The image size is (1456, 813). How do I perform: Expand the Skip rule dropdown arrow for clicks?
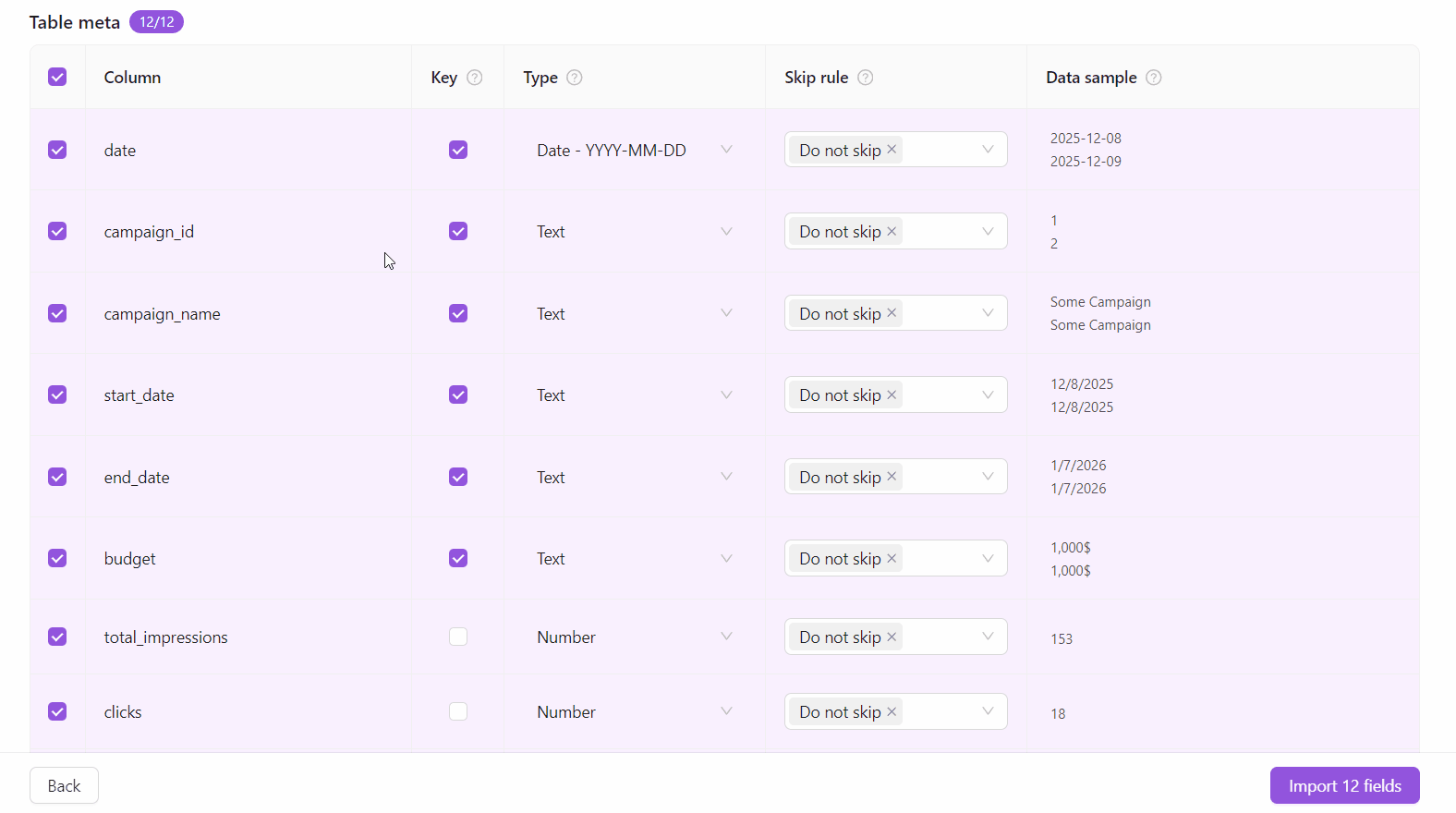point(988,711)
